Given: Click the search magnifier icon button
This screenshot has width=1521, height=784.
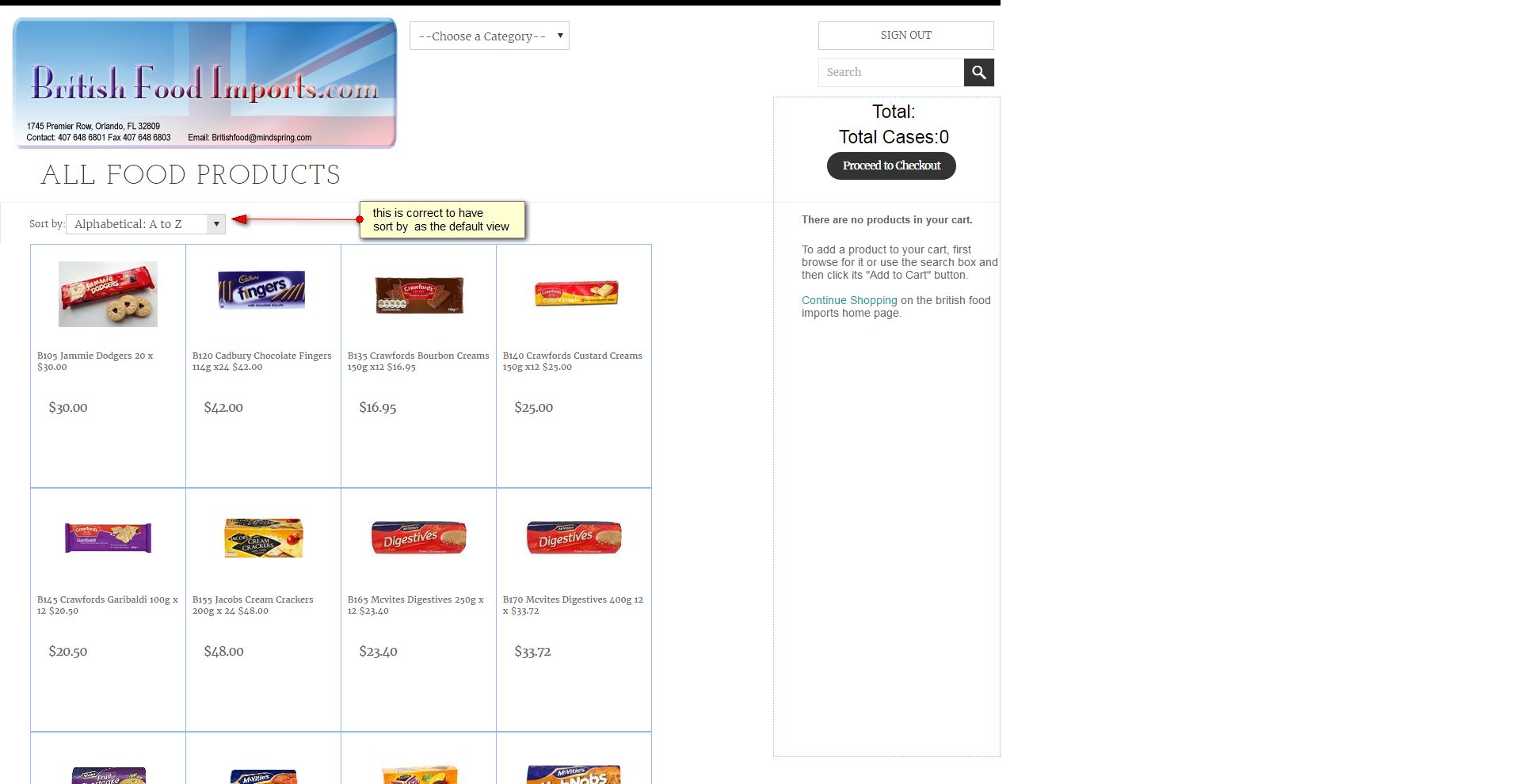Looking at the screenshot, I should (x=978, y=72).
